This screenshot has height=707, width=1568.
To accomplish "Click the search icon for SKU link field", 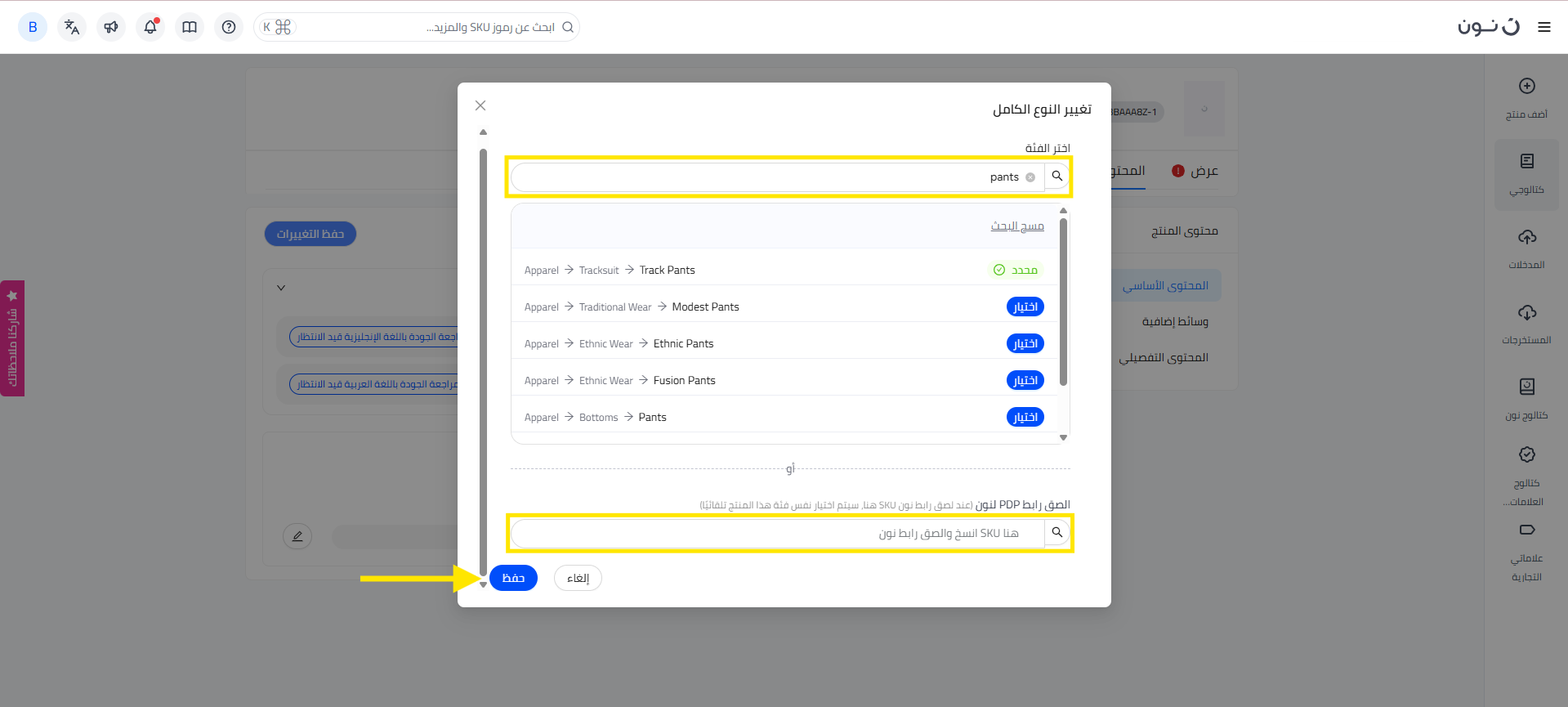I will [1057, 533].
